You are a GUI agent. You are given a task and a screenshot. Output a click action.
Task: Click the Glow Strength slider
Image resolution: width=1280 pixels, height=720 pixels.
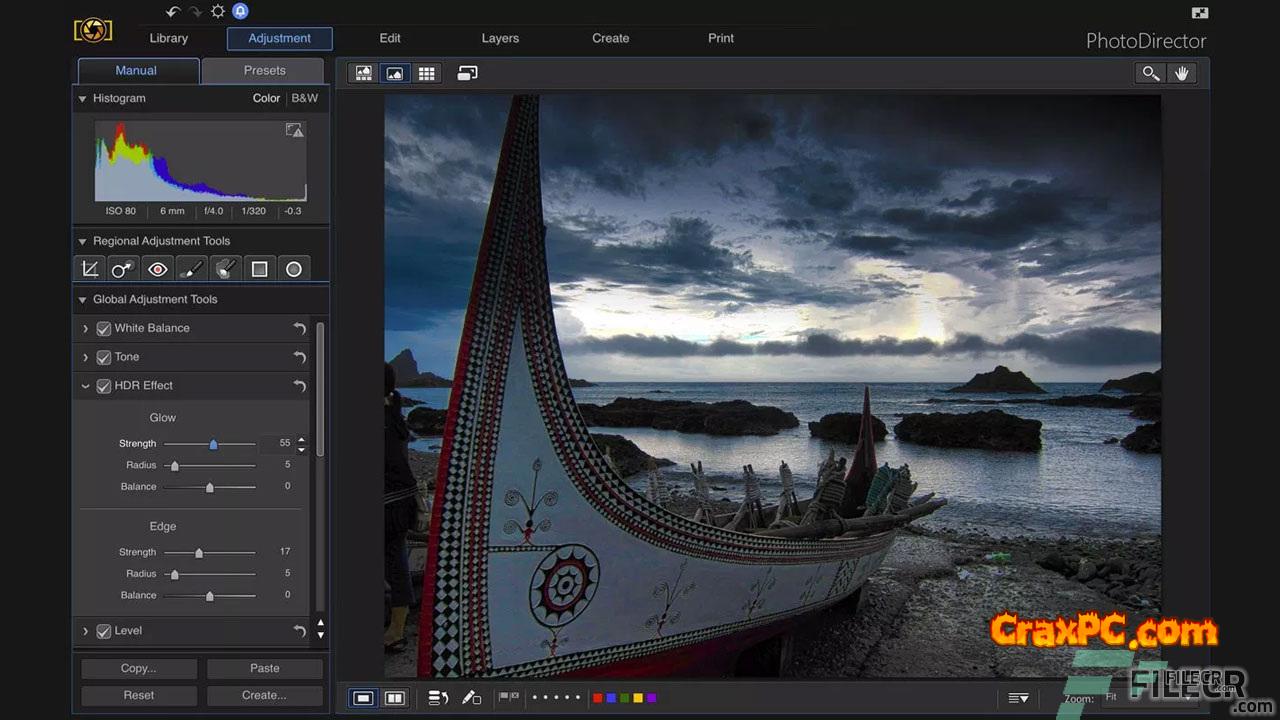(x=213, y=444)
